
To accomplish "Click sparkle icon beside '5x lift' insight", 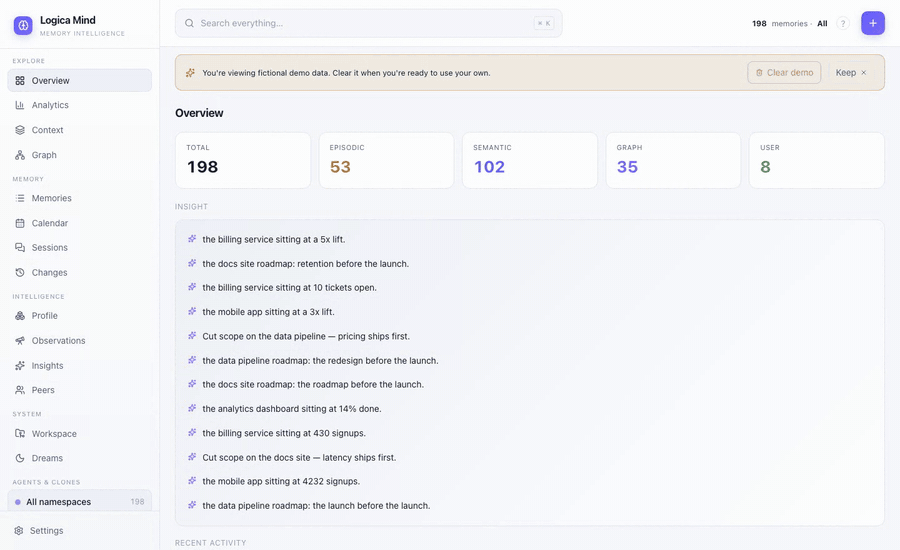I will click(x=192, y=239).
